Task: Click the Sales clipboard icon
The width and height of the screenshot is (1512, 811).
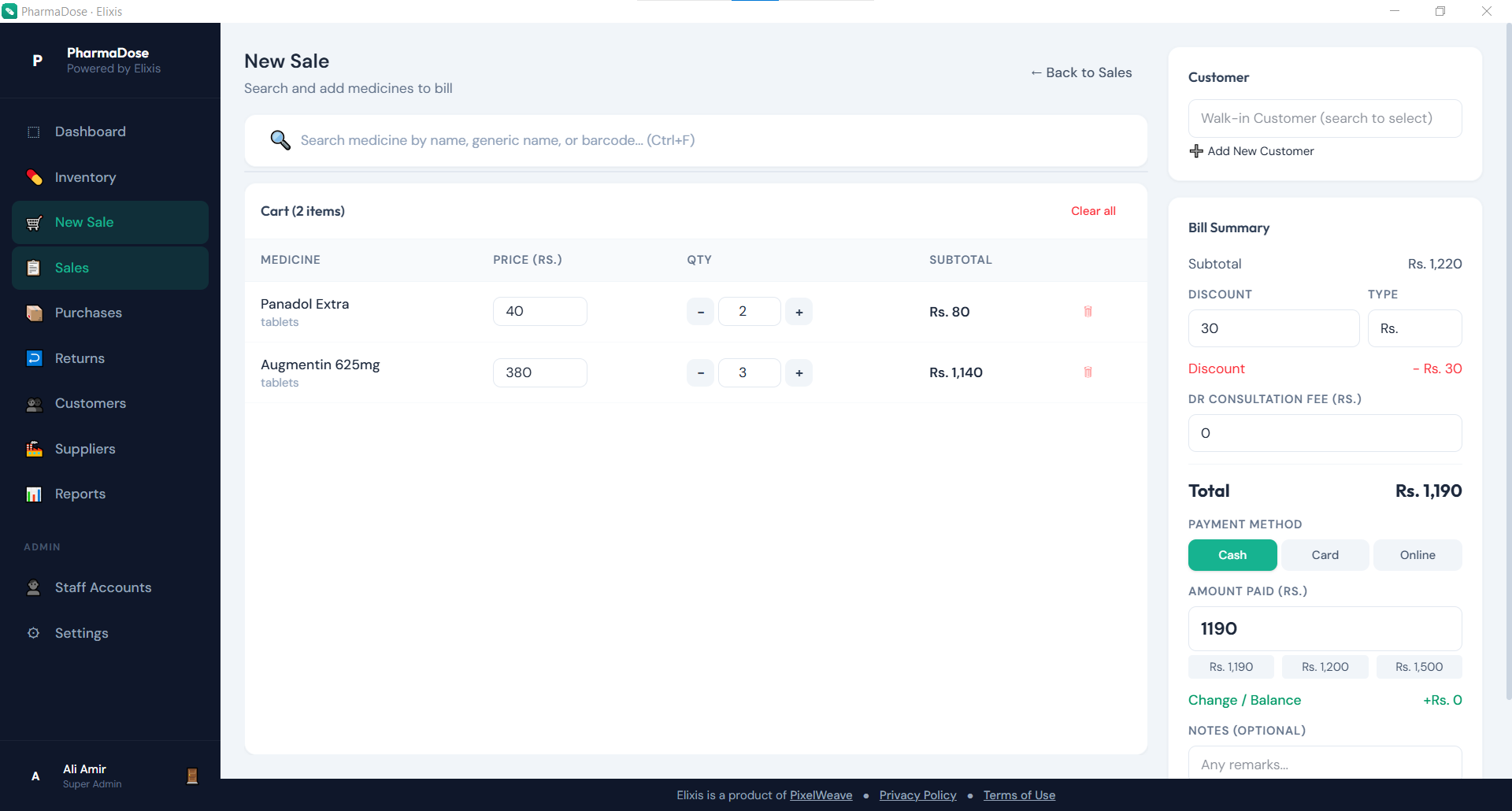Action: (34, 268)
